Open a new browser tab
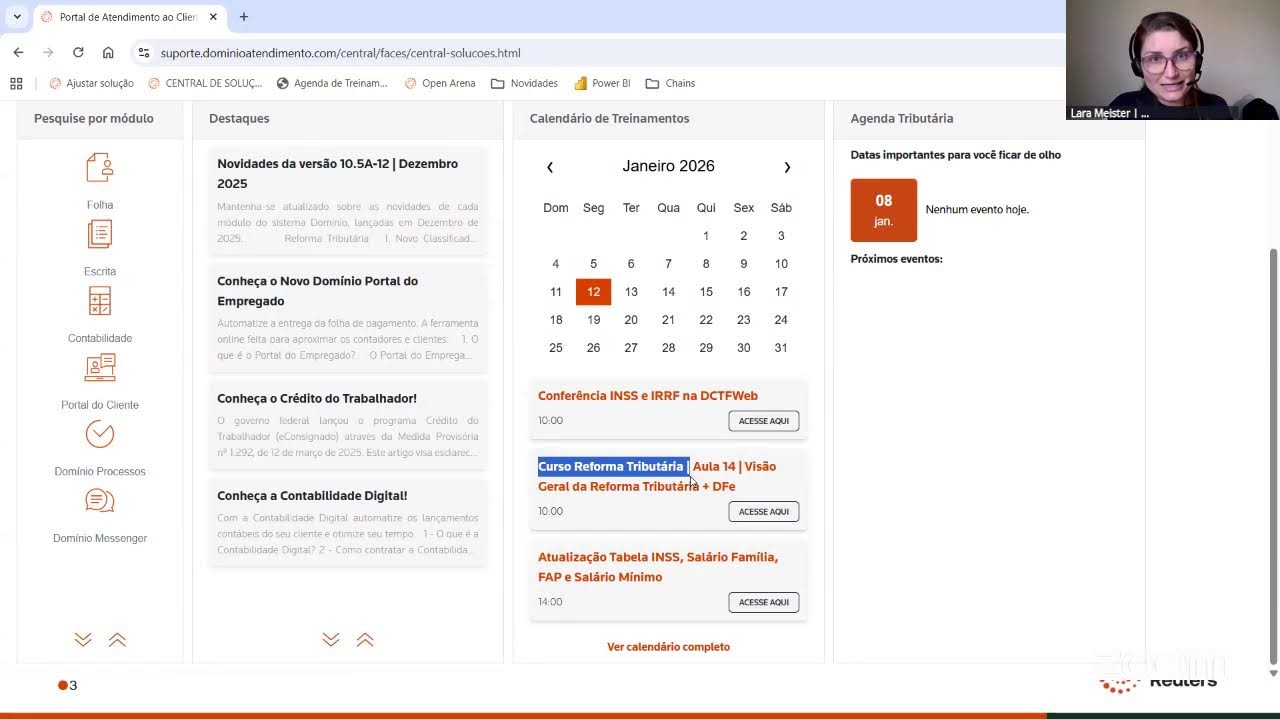 pyautogui.click(x=243, y=17)
